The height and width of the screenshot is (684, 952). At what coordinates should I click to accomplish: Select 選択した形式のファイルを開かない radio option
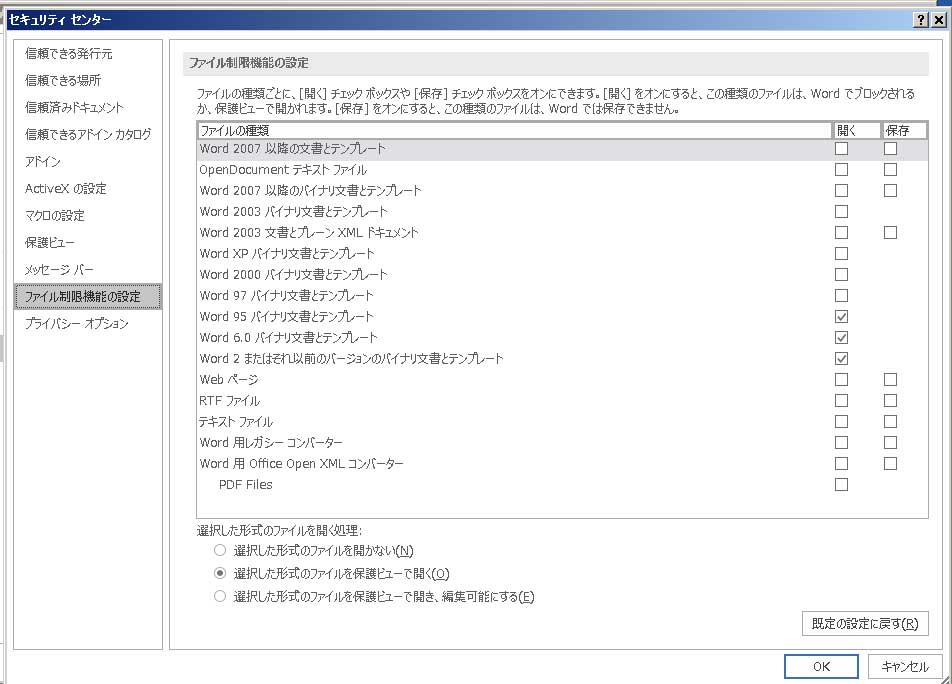[220, 551]
